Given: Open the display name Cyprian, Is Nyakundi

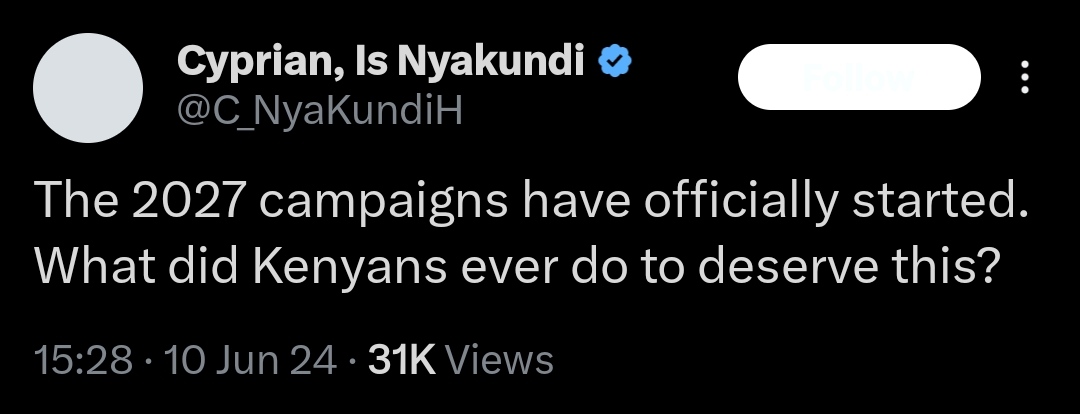Looking at the screenshot, I should click(381, 61).
